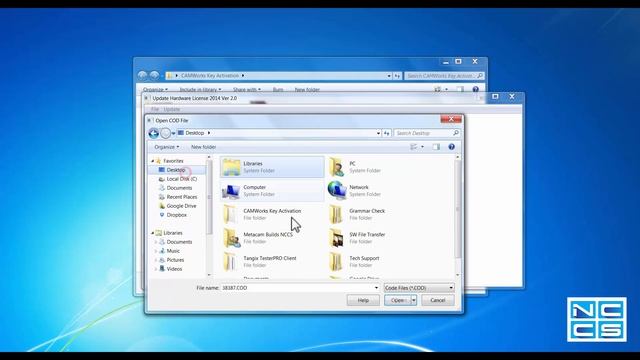640x360 pixels.
Task: Click the refresh icon next to dialog address bar
Action: pyautogui.click(x=386, y=133)
